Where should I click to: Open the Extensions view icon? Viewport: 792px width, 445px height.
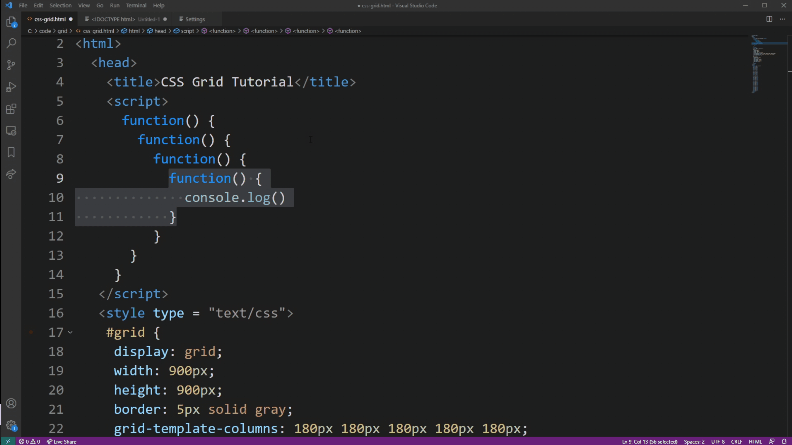pyautogui.click(x=11, y=109)
